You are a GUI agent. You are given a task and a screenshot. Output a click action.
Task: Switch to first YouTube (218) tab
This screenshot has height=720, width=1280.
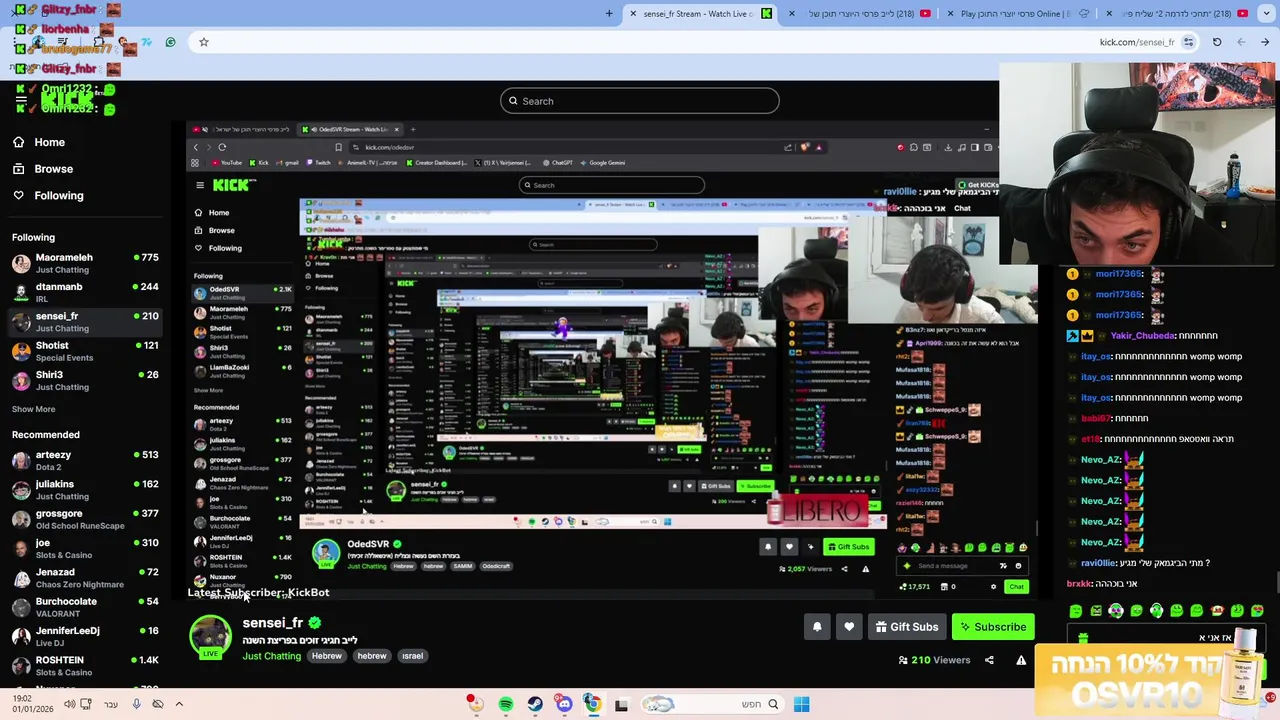coord(866,14)
